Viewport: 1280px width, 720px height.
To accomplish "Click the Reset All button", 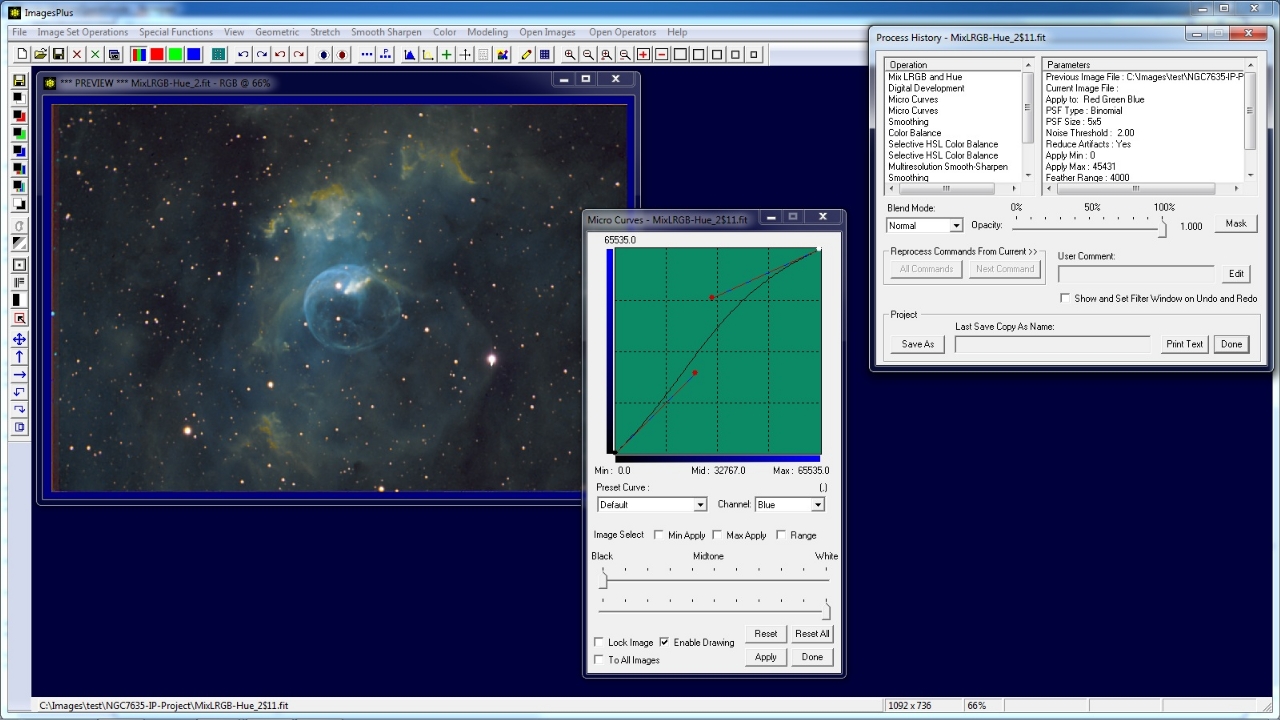I will 812,633.
